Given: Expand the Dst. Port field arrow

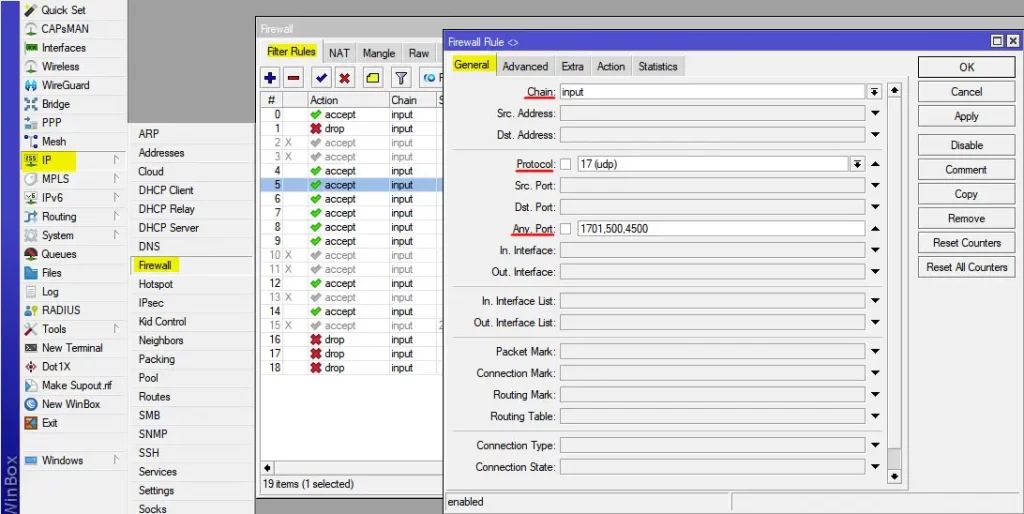Looking at the screenshot, I should tap(875, 207).
